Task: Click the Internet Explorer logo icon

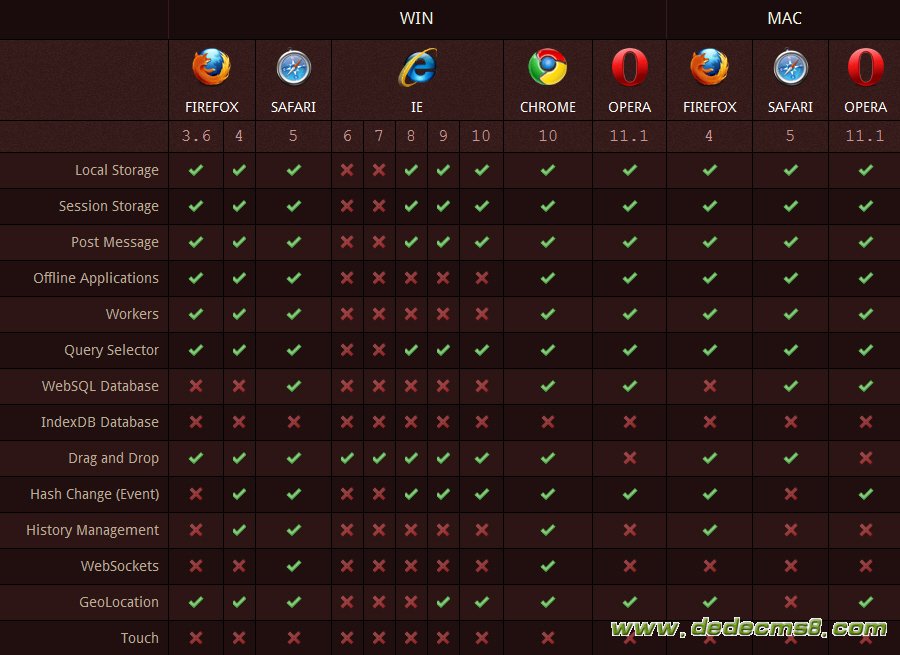Action: [417, 68]
